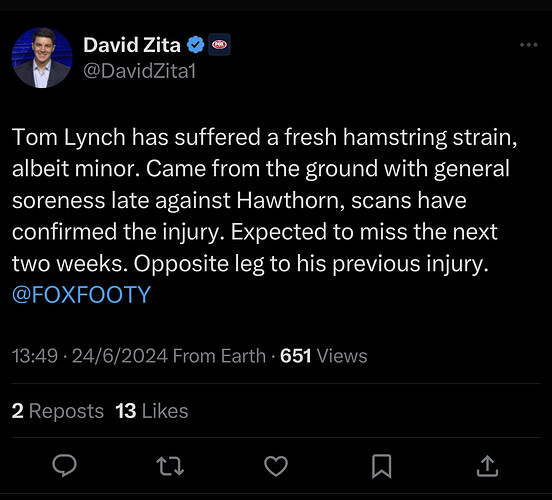Open David Zita's profile picture
This screenshot has width=552, height=500.
(x=42, y=58)
